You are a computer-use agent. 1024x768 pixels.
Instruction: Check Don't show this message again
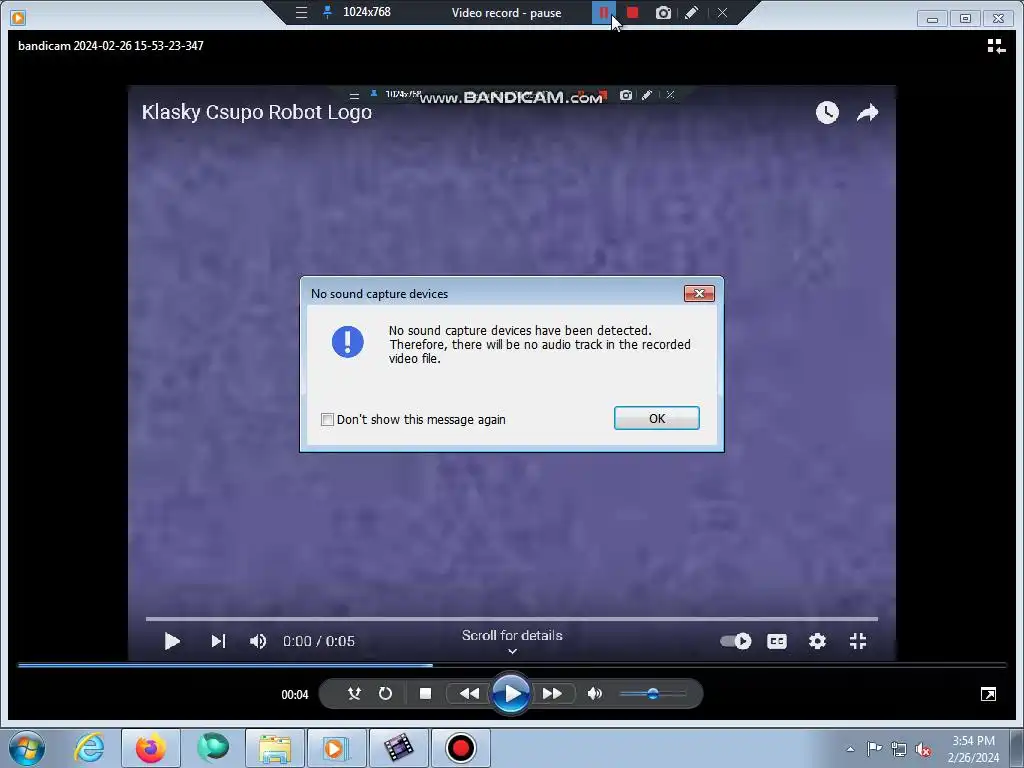(x=327, y=419)
